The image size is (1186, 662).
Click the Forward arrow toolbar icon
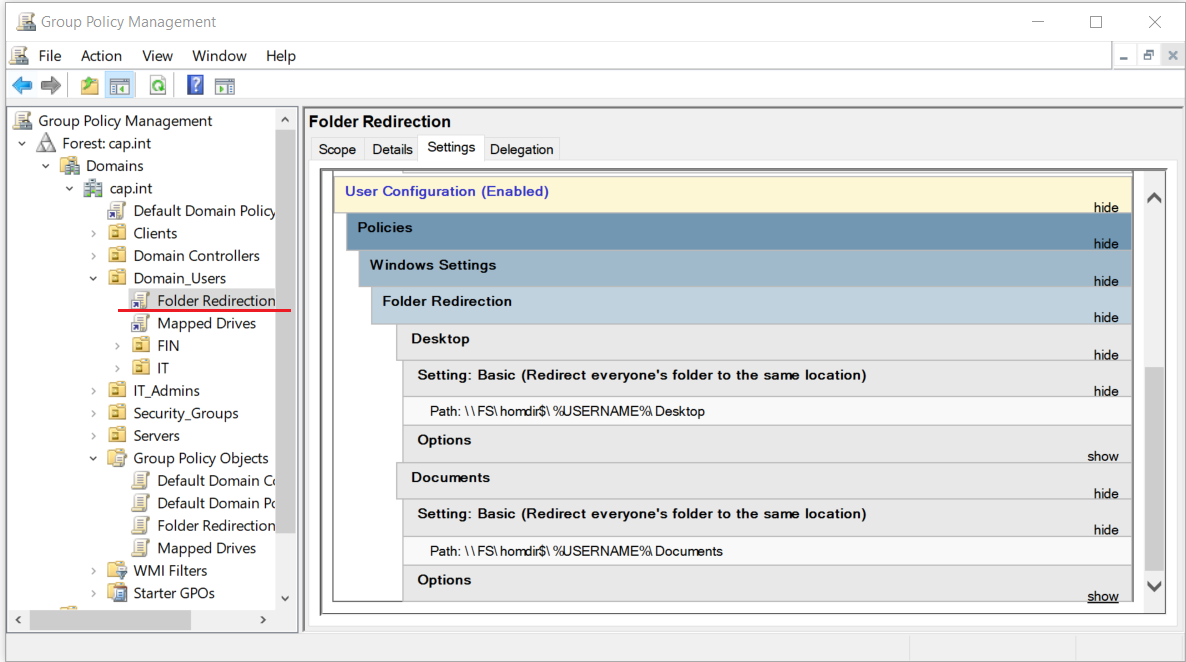pos(51,86)
